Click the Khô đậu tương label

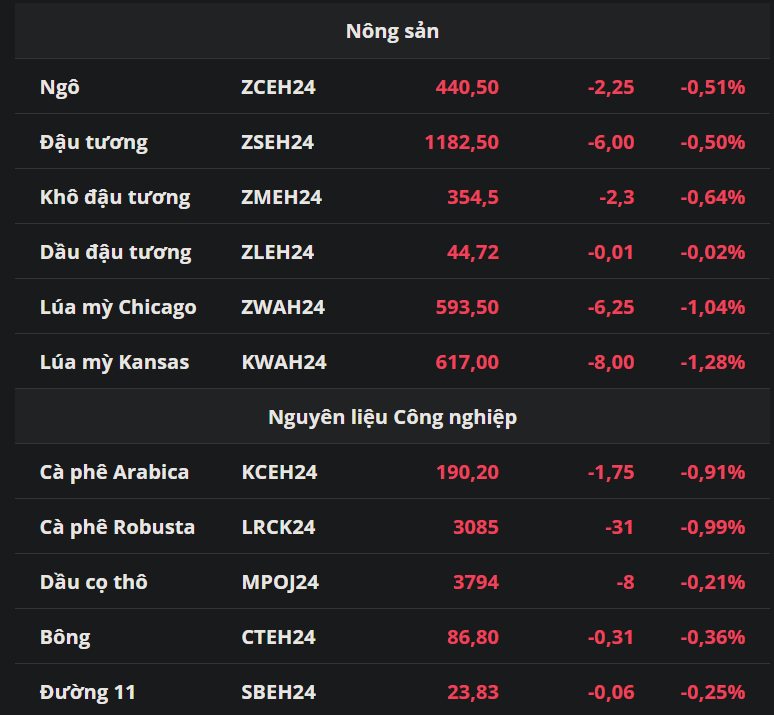[x=114, y=197]
